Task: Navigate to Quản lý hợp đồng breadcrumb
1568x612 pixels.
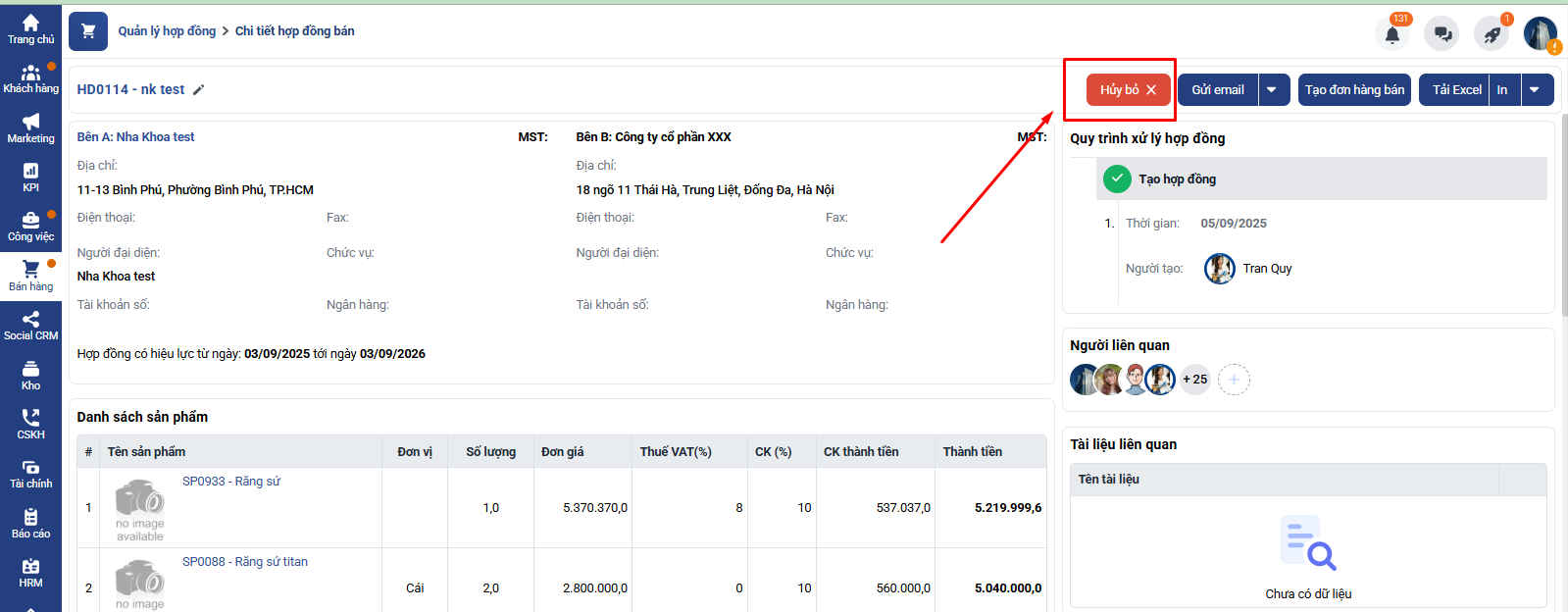Action: [167, 31]
